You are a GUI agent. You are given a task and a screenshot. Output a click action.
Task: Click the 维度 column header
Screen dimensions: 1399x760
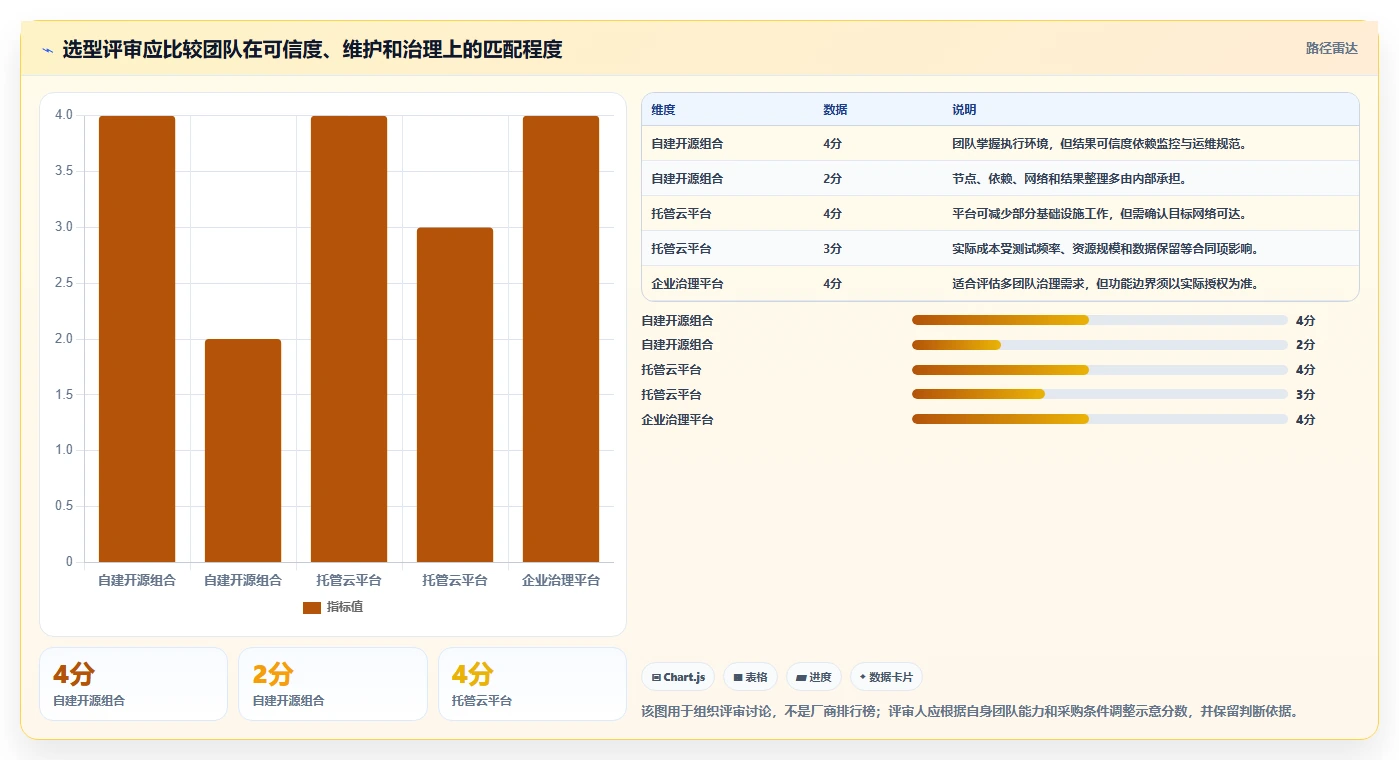(x=663, y=110)
